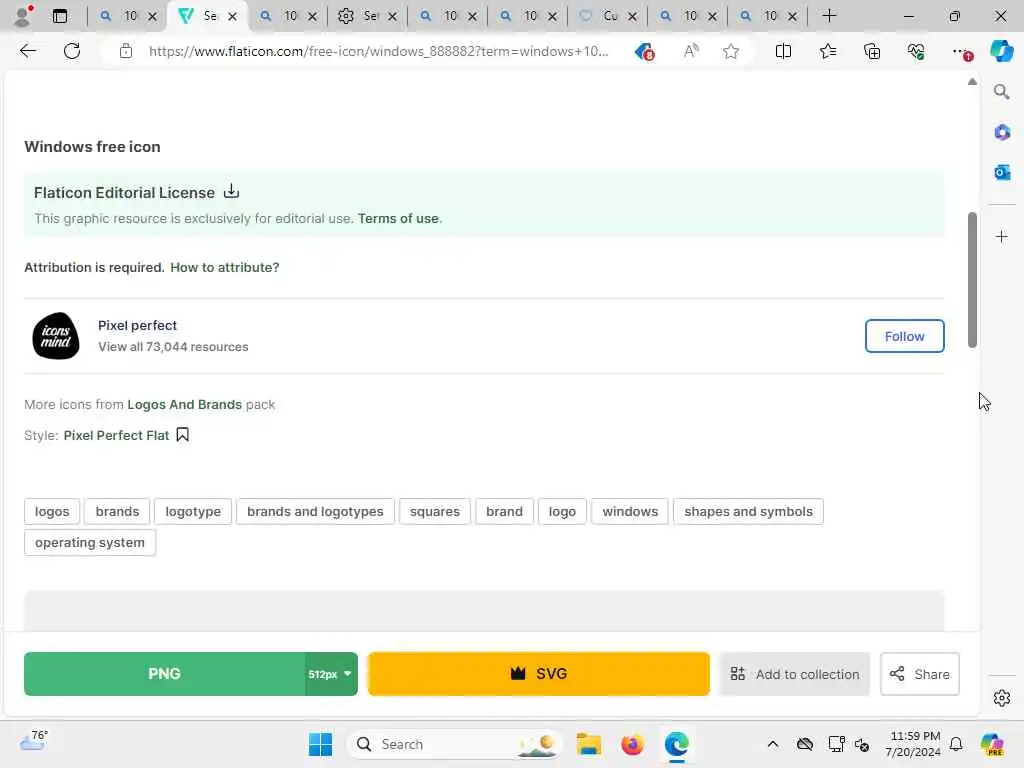1024x768 pixels.
Task: Refresh the Flaticon page
Action: tap(72, 51)
